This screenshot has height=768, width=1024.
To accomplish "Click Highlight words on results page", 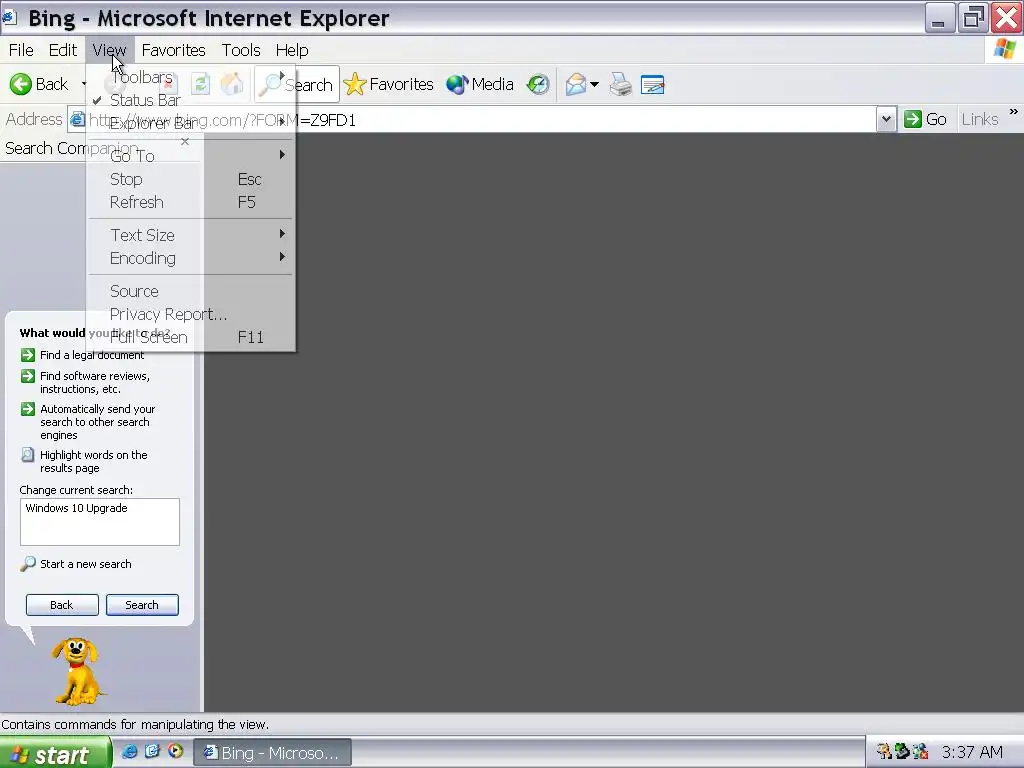I will click(x=93, y=461).
